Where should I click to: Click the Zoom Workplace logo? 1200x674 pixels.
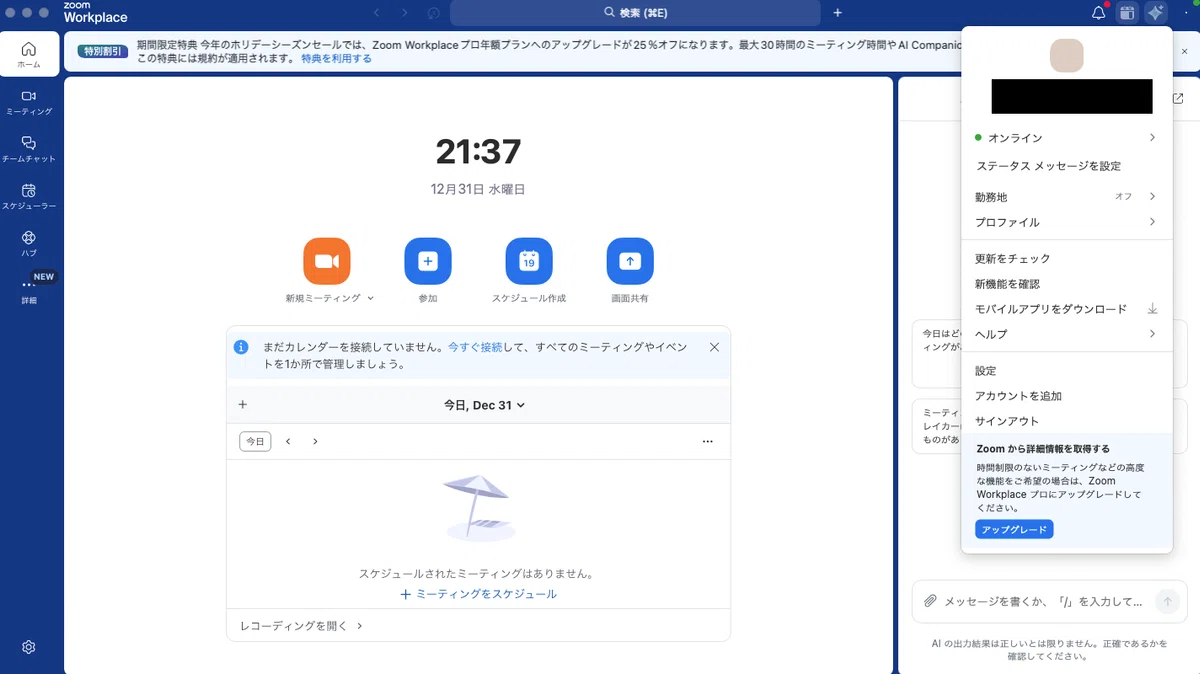95,13
